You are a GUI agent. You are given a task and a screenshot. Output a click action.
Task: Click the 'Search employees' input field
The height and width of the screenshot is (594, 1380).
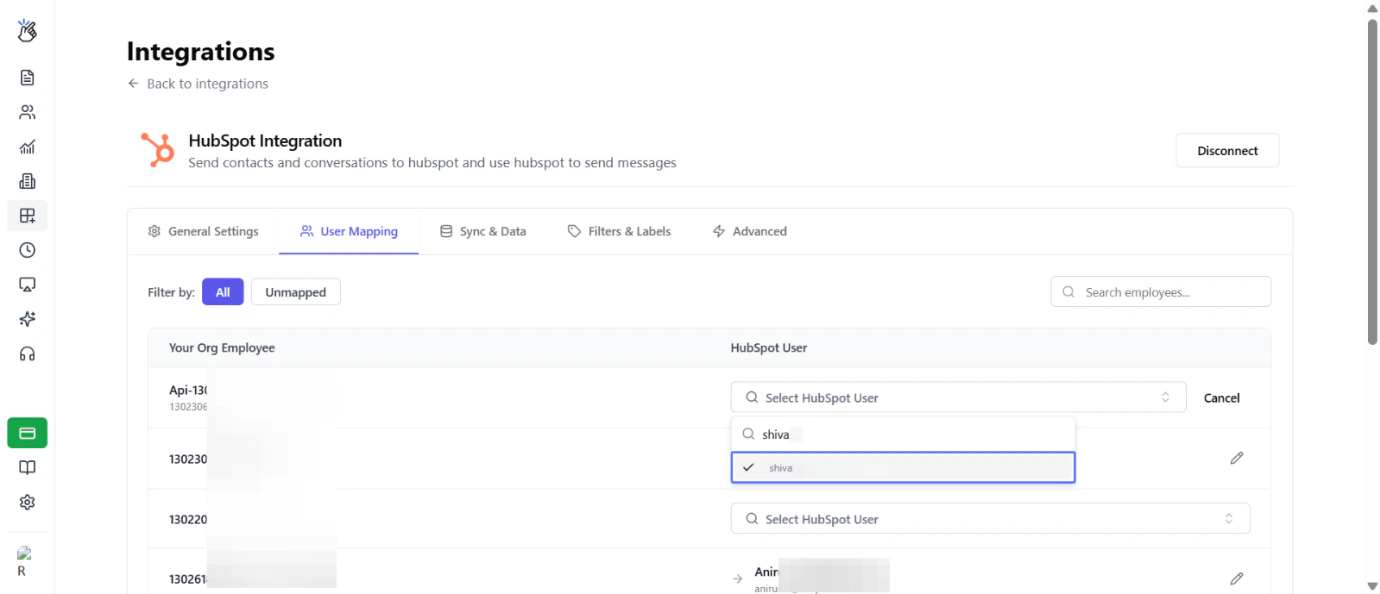[x=1160, y=291]
